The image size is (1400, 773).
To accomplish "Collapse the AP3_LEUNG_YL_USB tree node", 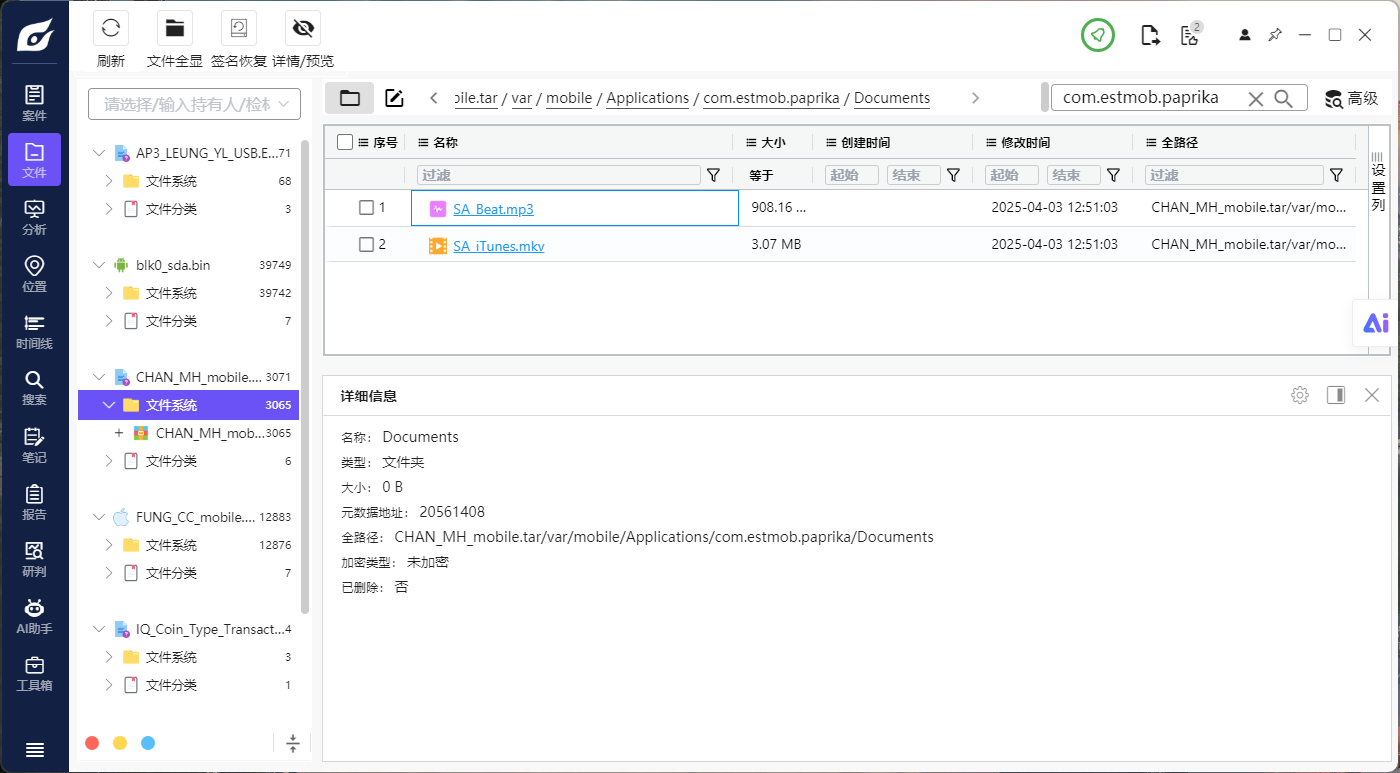I will 98,153.
